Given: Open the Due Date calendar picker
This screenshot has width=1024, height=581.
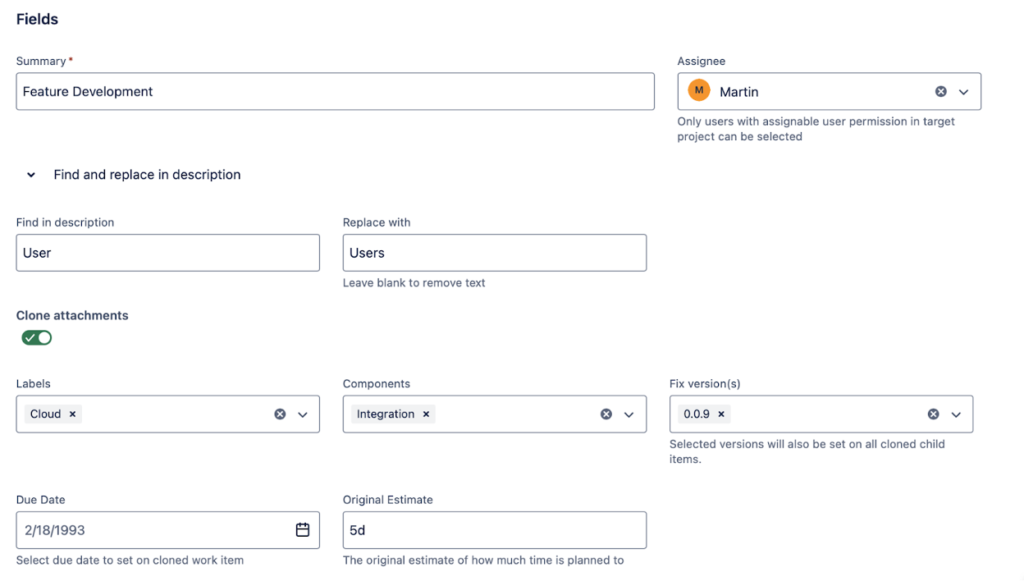Looking at the screenshot, I should [x=303, y=530].
